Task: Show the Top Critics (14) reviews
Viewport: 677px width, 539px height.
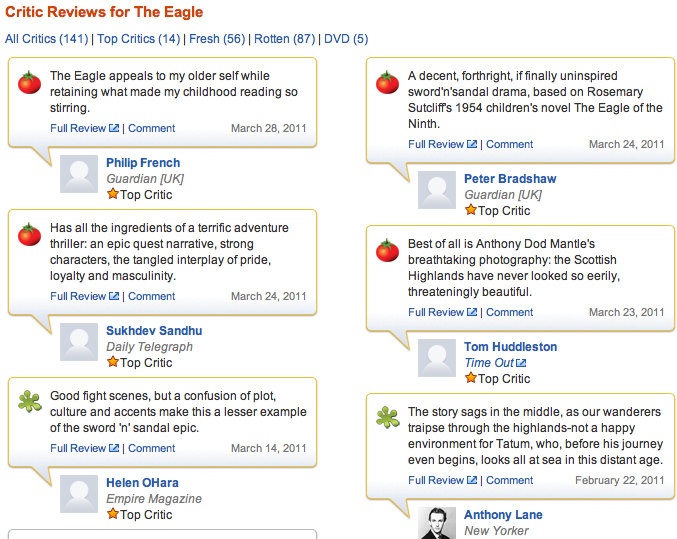Action: point(139,39)
